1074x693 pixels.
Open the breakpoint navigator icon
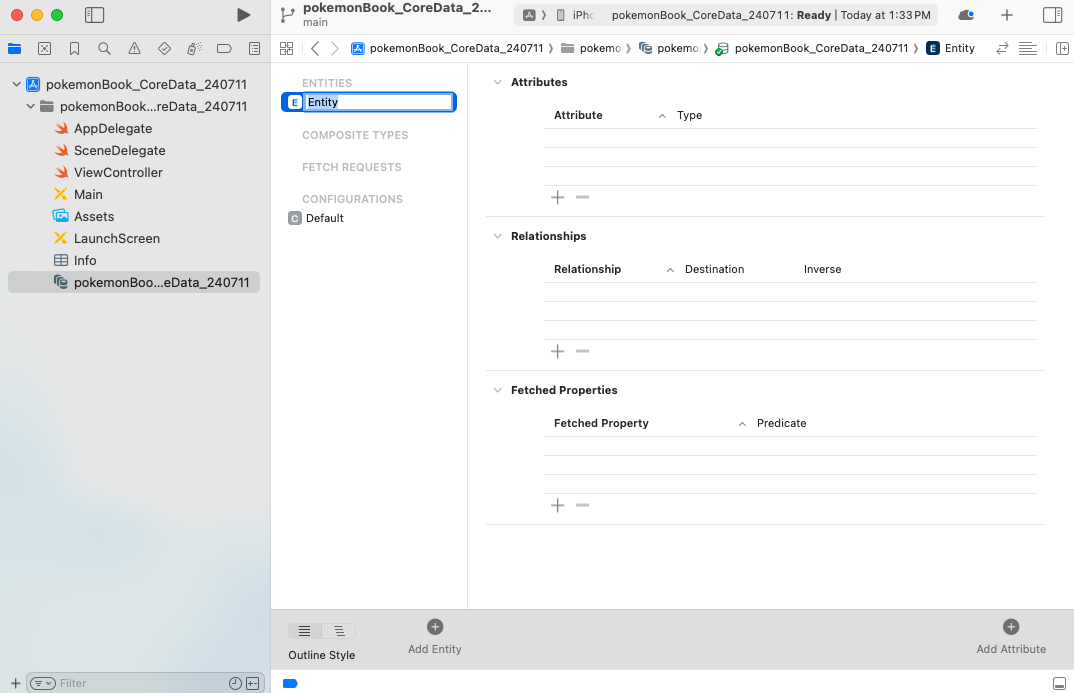pyautogui.click(x=224, y=49)
